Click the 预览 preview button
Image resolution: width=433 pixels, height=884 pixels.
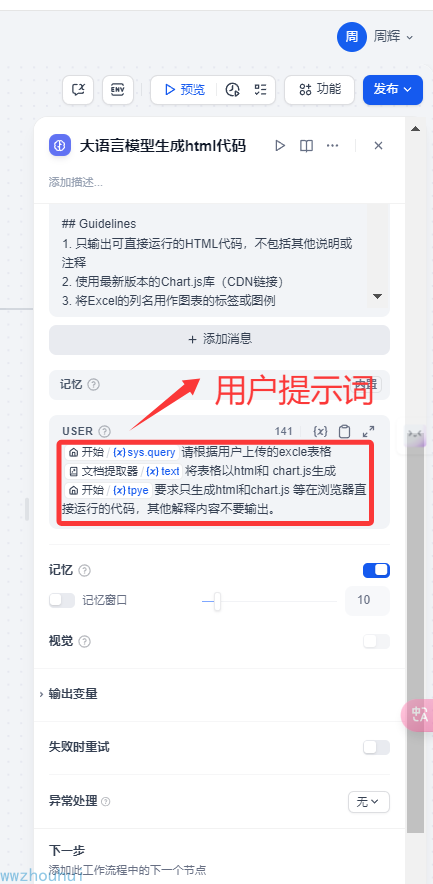(184, 90)
